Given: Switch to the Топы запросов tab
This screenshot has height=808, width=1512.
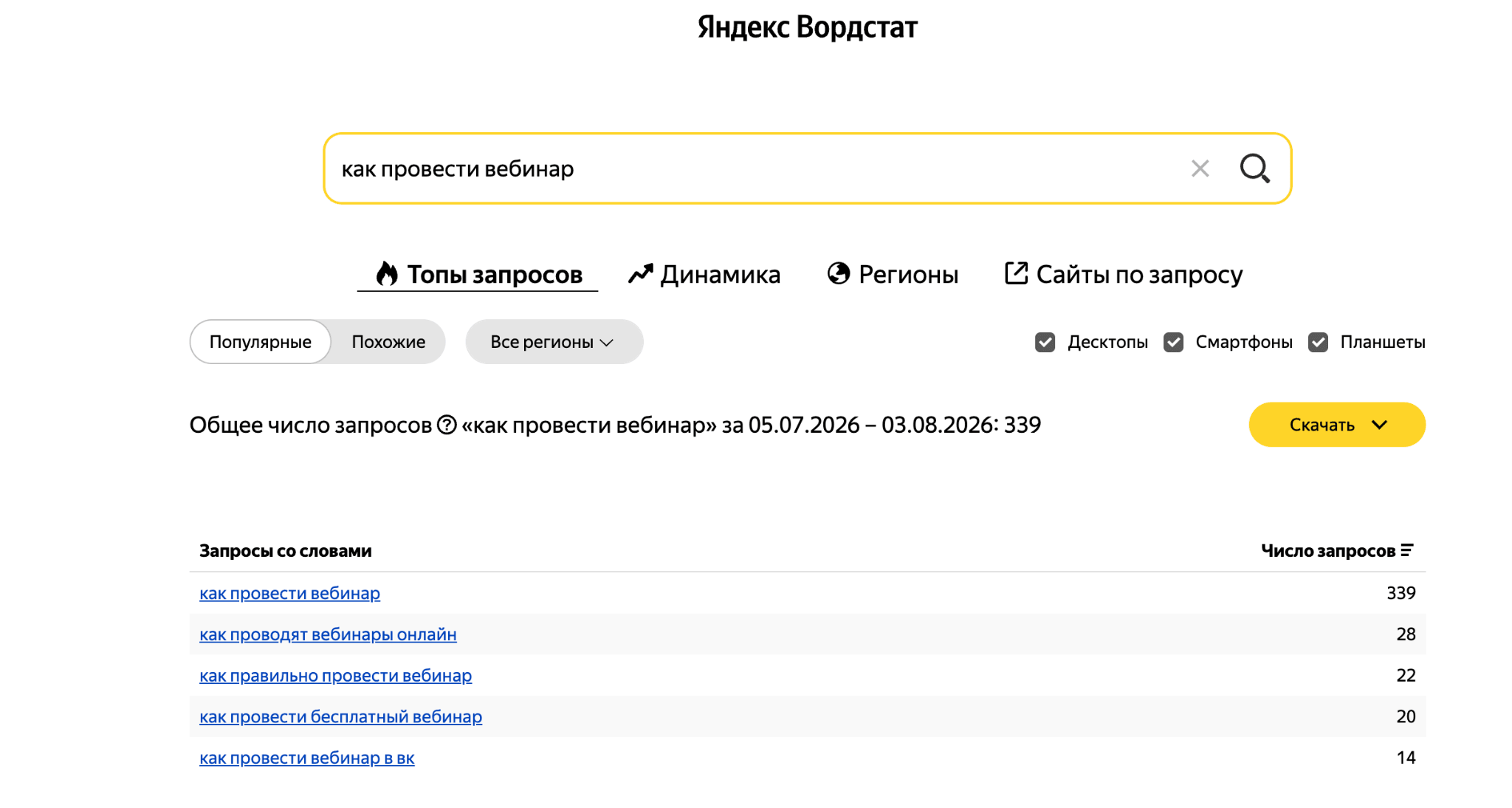Looking at the screenshot, I should tap(478, 274).
